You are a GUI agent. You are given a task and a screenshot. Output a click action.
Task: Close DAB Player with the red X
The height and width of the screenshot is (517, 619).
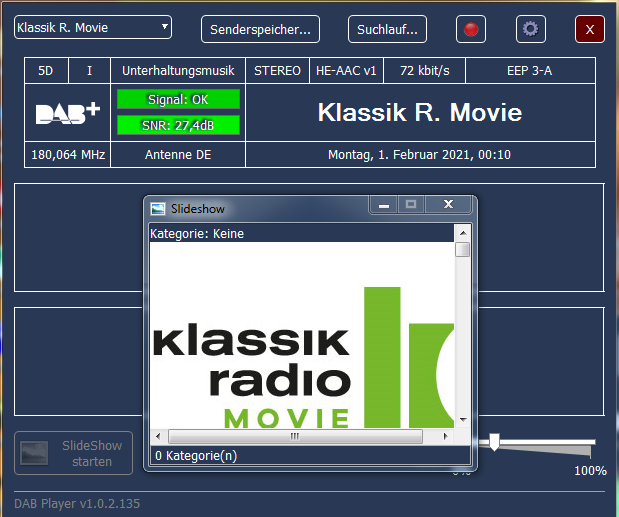pos(590,29)
